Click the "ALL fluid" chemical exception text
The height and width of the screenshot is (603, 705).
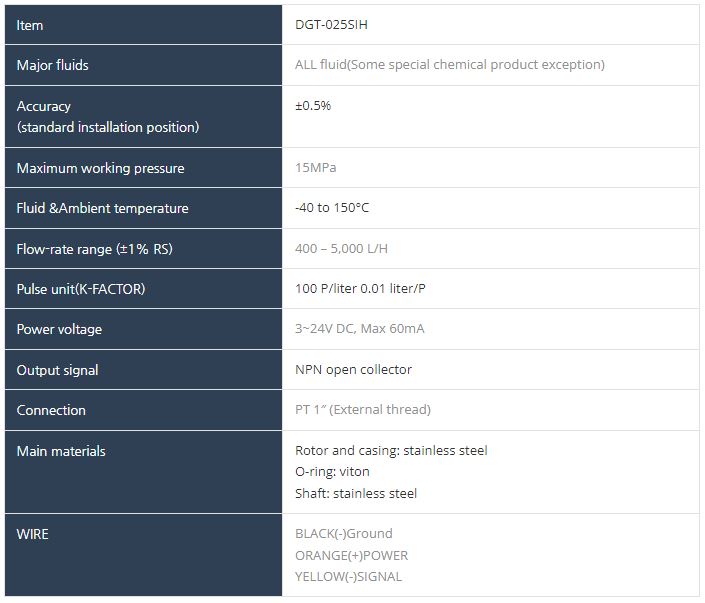pos(450,65)
